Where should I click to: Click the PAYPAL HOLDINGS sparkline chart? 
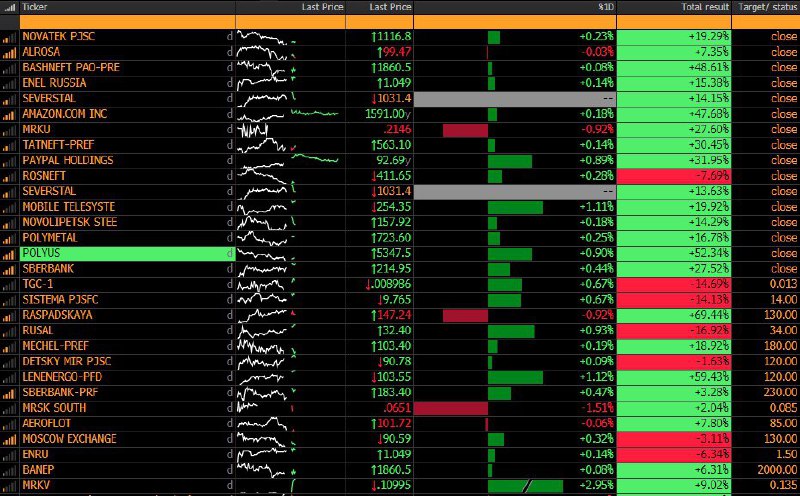pyautogui.click(x=288, y=161)
